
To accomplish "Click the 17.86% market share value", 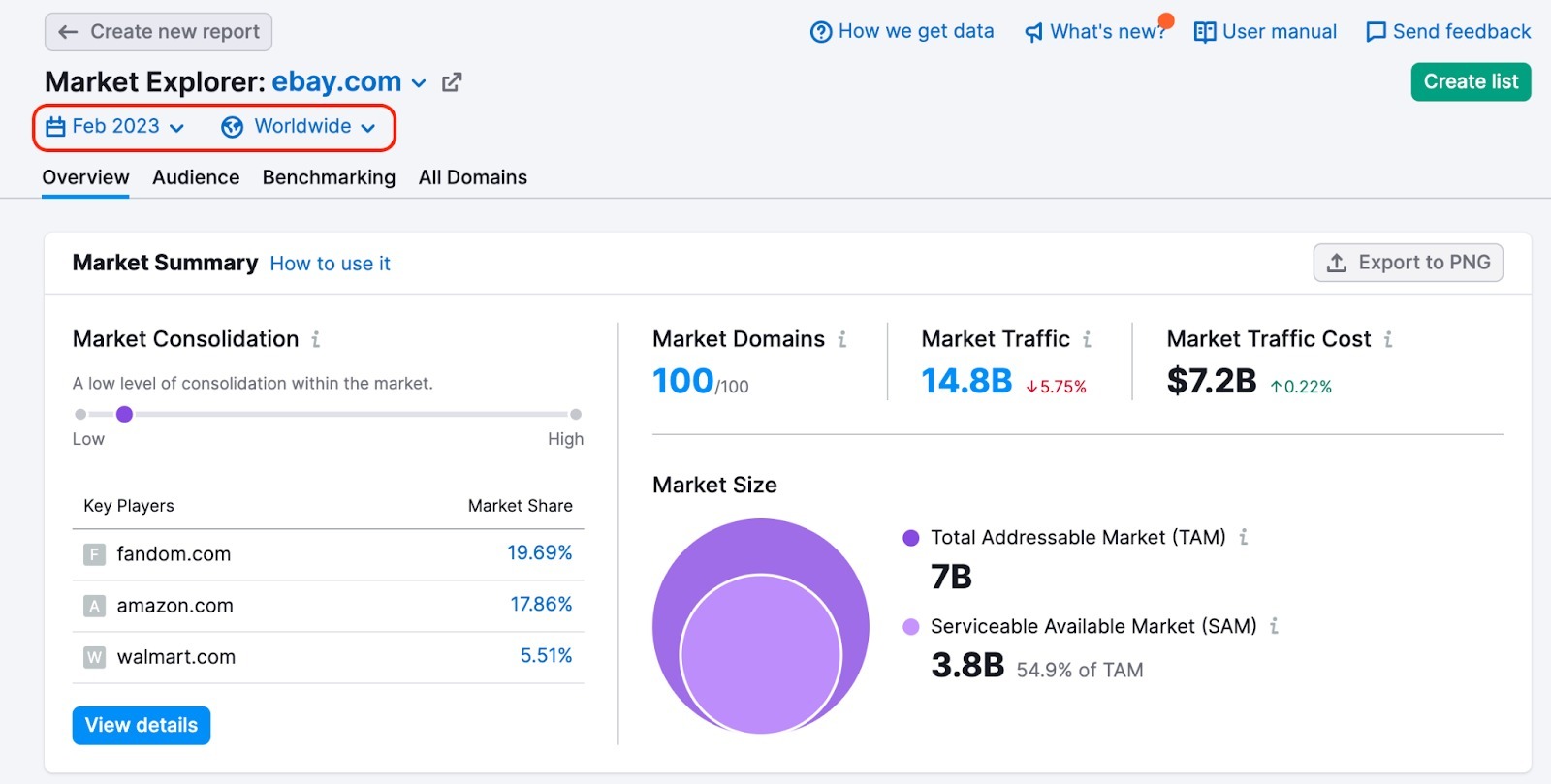I will point(541,605).
